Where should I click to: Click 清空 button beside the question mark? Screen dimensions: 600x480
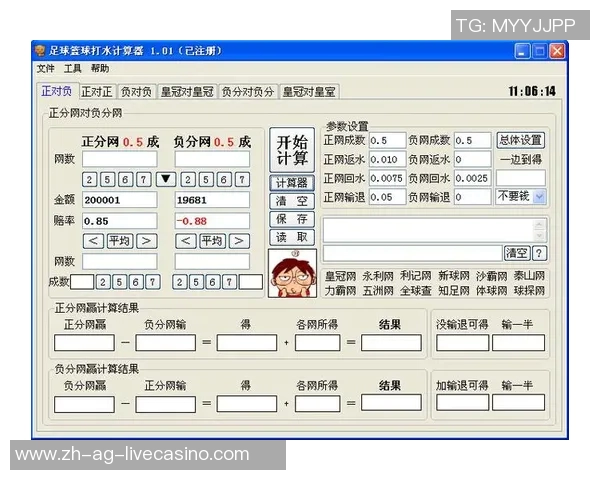[x=517, y=253]
